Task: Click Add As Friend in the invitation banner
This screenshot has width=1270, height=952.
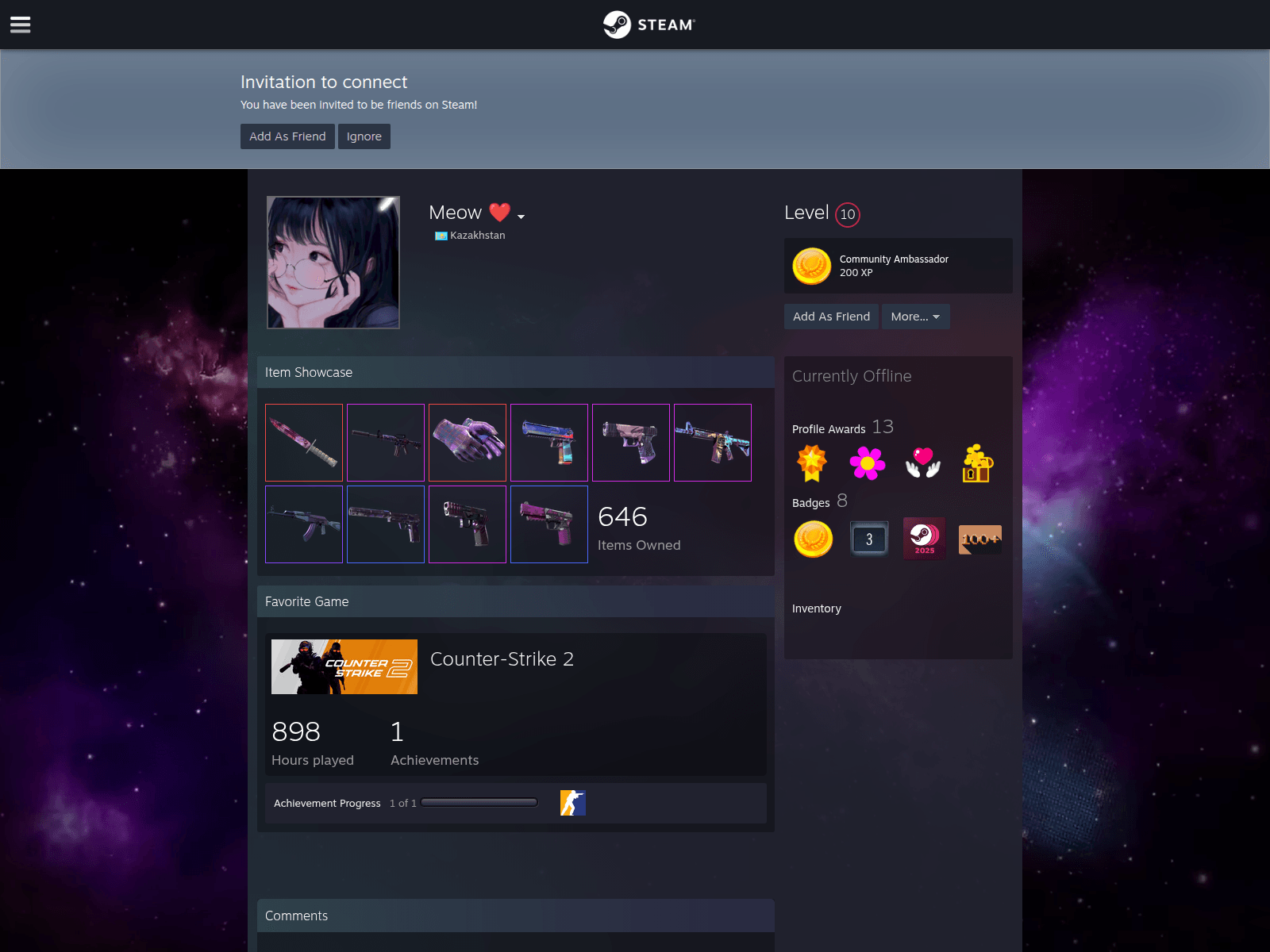Action: [x=287, y=136]
